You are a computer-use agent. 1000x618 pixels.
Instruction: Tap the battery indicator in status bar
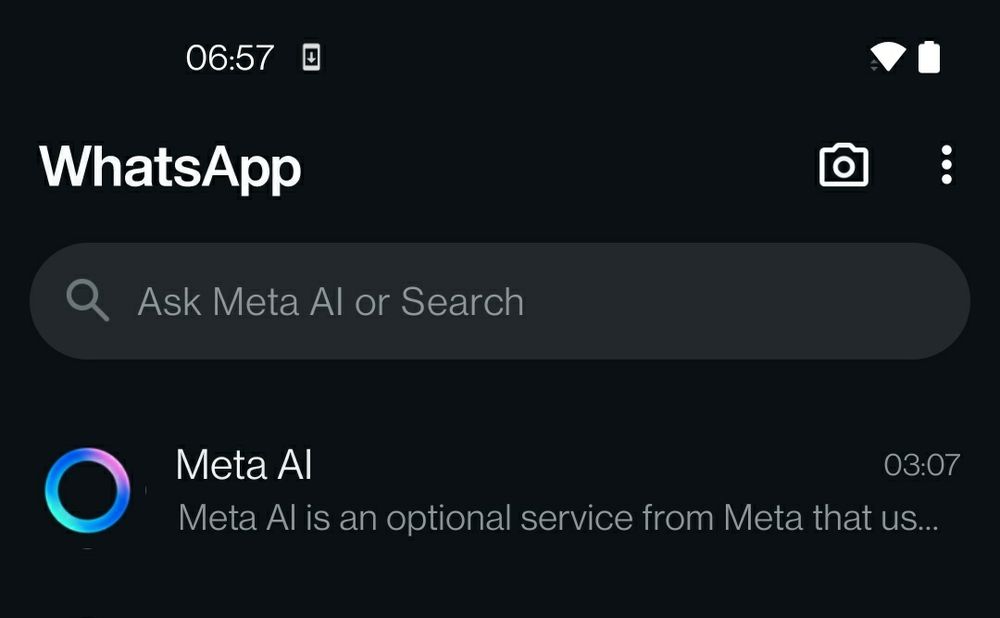click(929, 57)
